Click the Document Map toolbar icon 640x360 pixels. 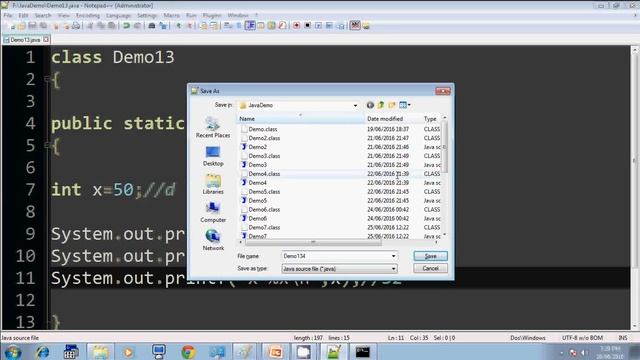(271, 26)
